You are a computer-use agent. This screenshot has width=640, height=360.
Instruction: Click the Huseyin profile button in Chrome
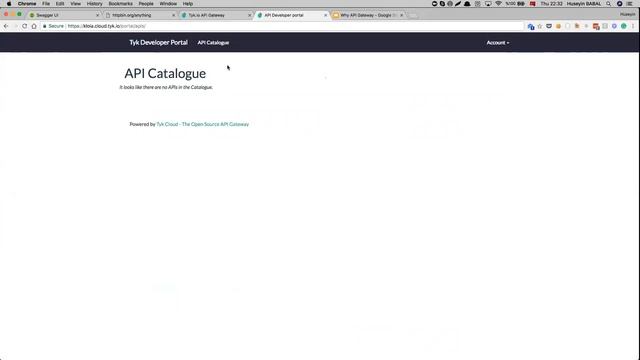coord(627,14)
